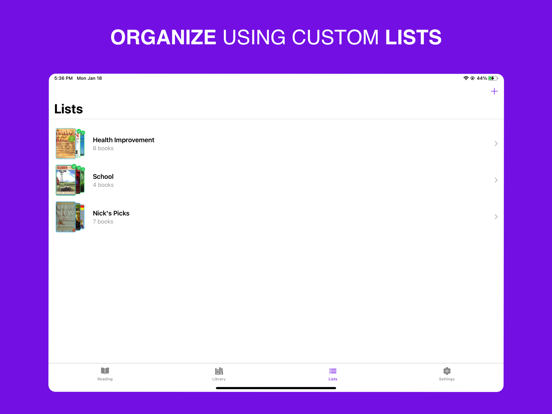Viewport: 552px width, 414px height.
Task: Open the School list
Action: click(276, 180)
